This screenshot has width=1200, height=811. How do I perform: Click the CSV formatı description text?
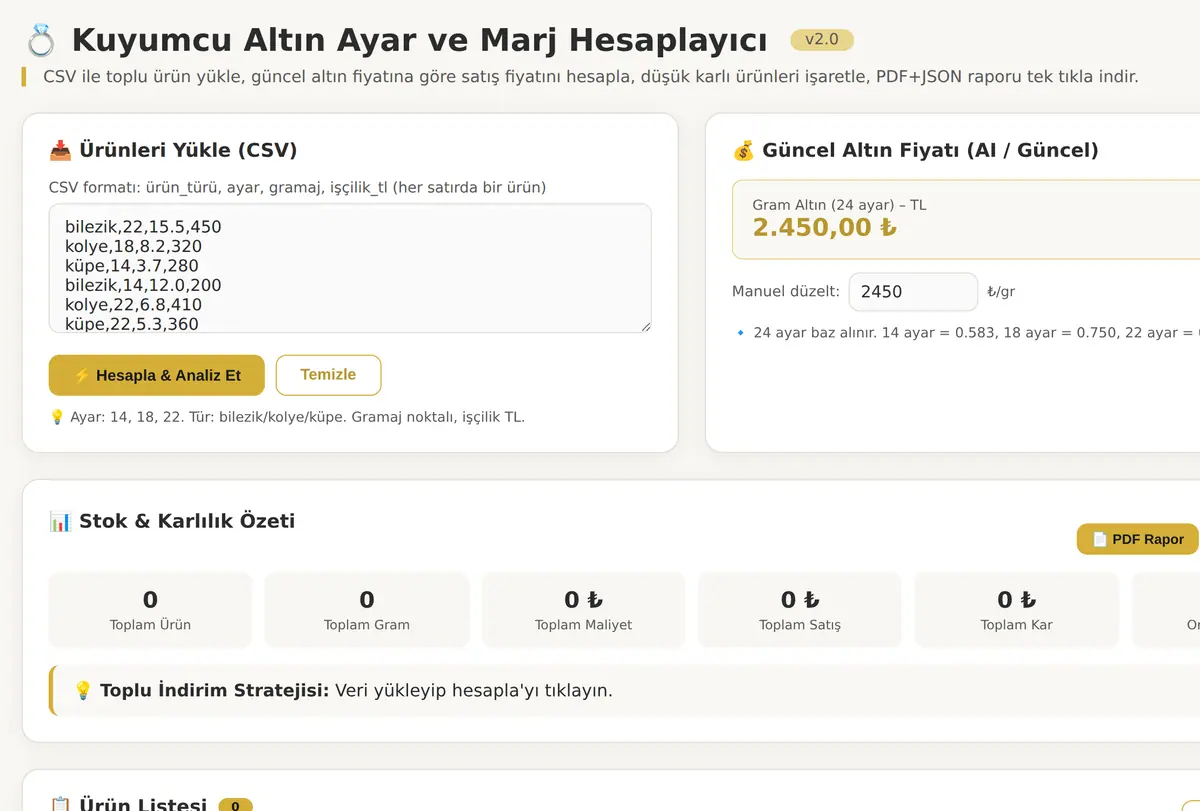297,188
